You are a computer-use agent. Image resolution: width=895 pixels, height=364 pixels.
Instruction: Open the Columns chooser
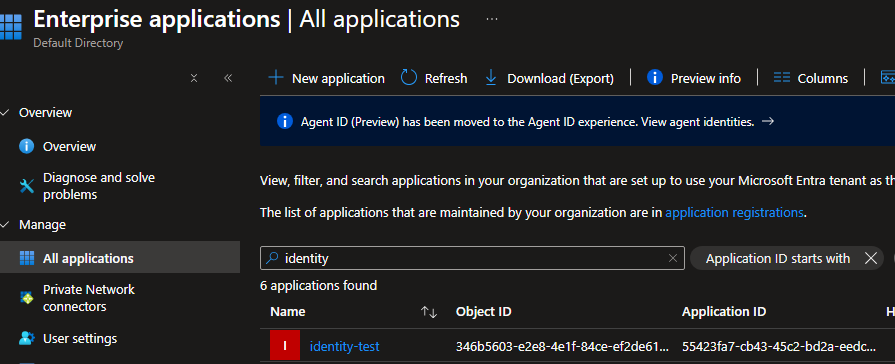(x=811, y=78)
